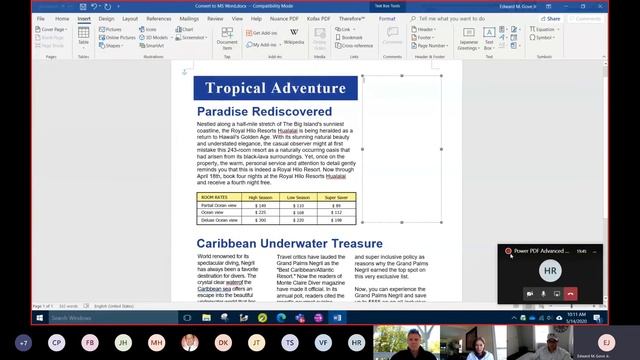Open the File menu

tap(41, 19)
